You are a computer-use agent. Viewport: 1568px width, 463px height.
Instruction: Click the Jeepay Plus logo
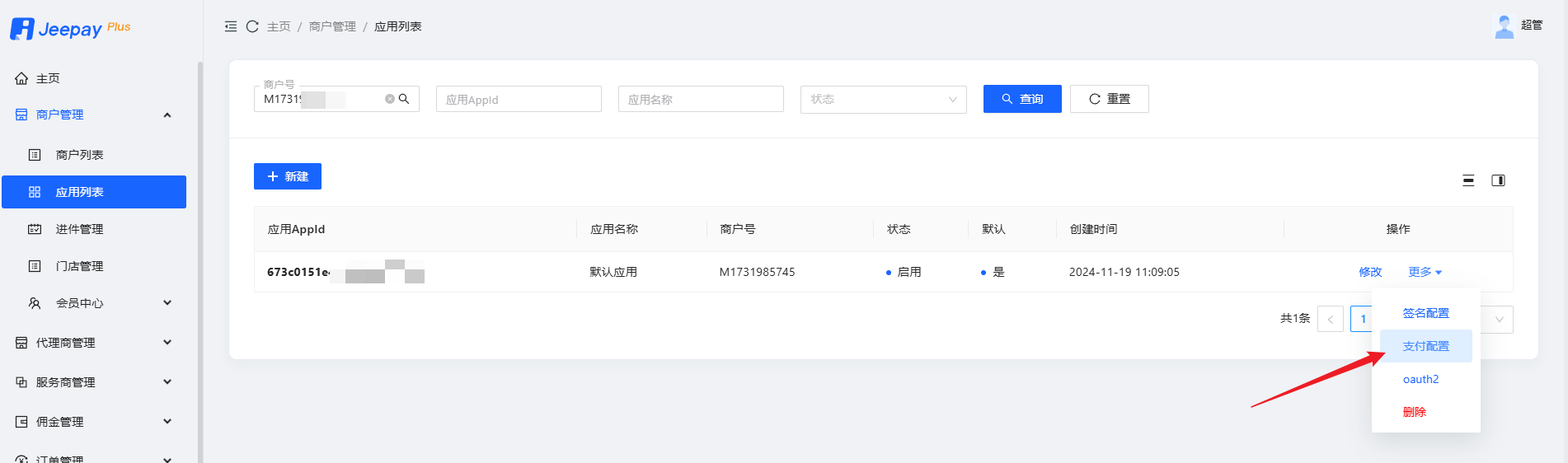click(x=71, y=29)
